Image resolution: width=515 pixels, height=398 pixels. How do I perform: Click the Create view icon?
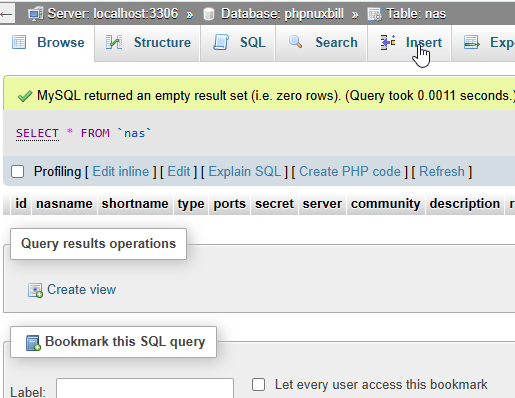pos(35,290)
